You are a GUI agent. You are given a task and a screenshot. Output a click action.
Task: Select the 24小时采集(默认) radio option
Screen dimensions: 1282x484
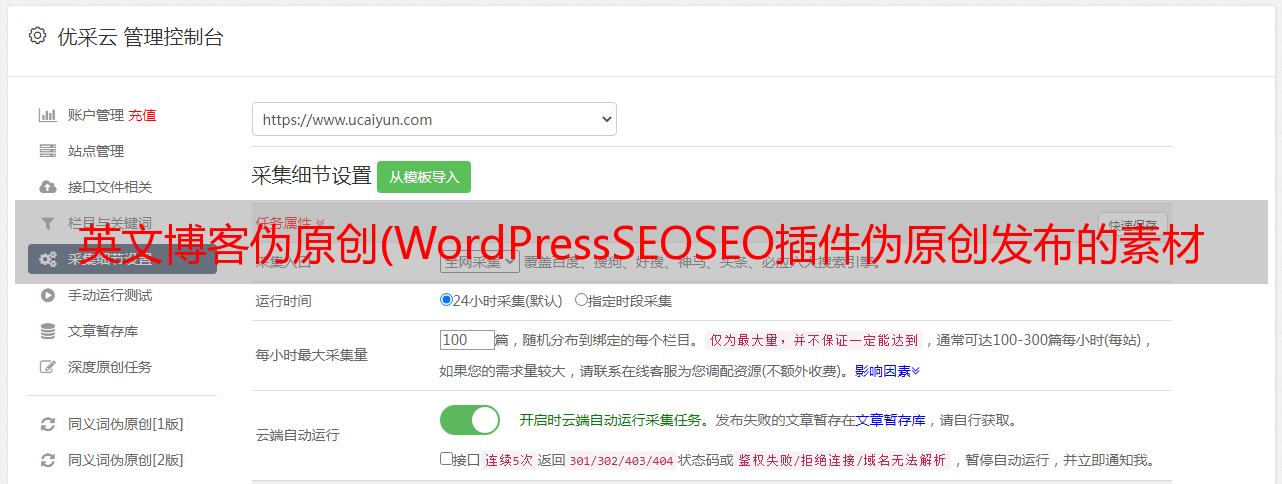pos(446,300)
